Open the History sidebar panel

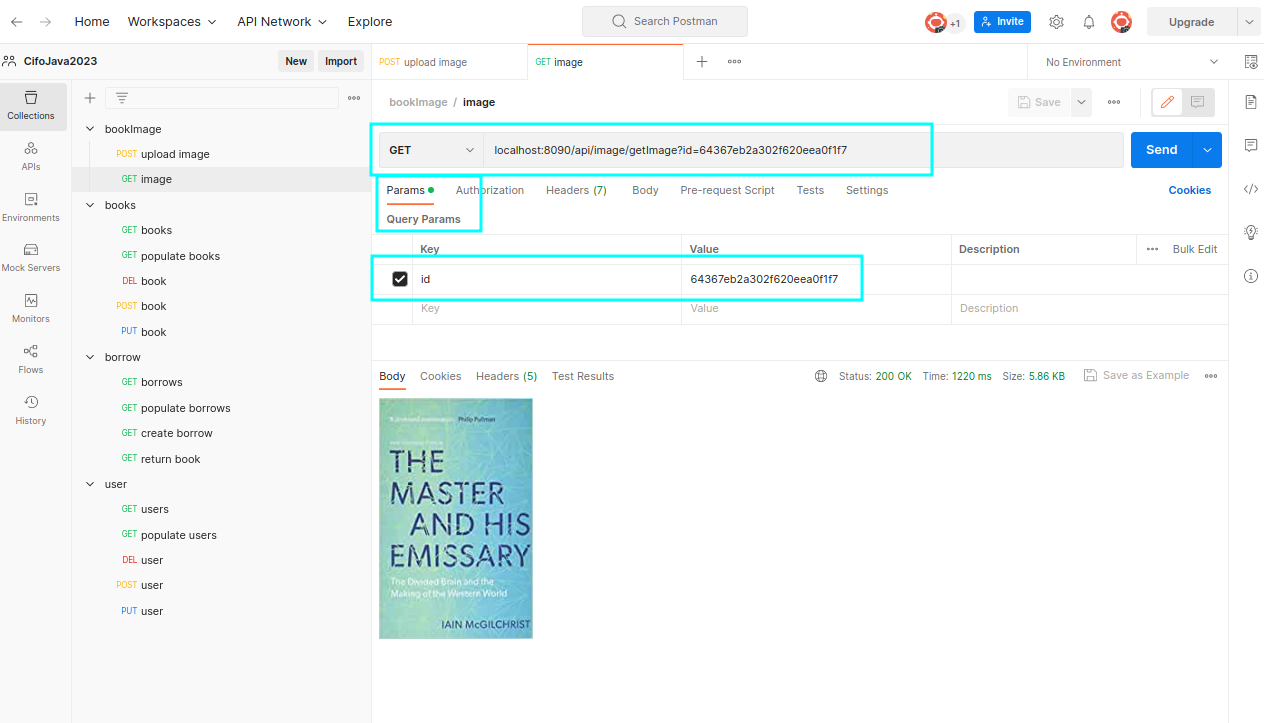coord(31,410)
